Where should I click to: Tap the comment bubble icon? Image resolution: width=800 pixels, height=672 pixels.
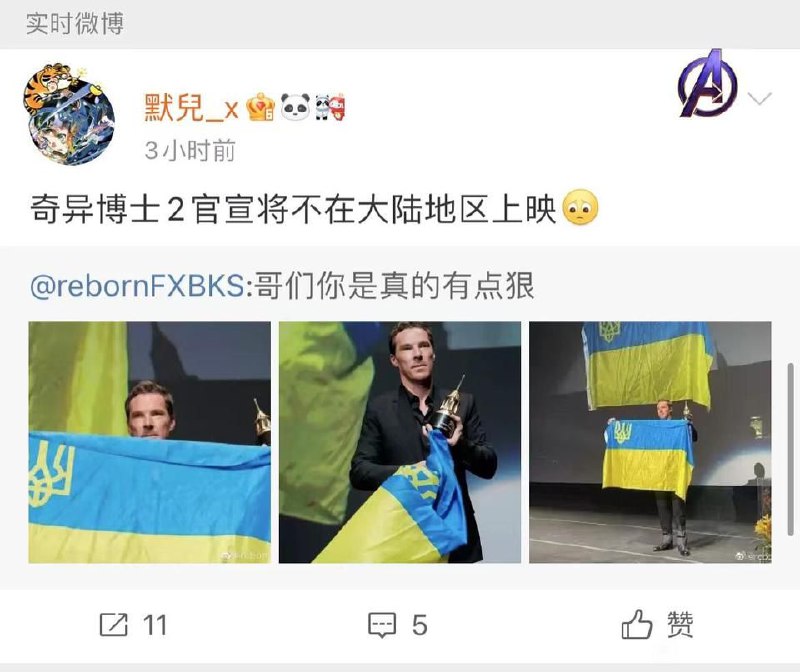[382, 626]
